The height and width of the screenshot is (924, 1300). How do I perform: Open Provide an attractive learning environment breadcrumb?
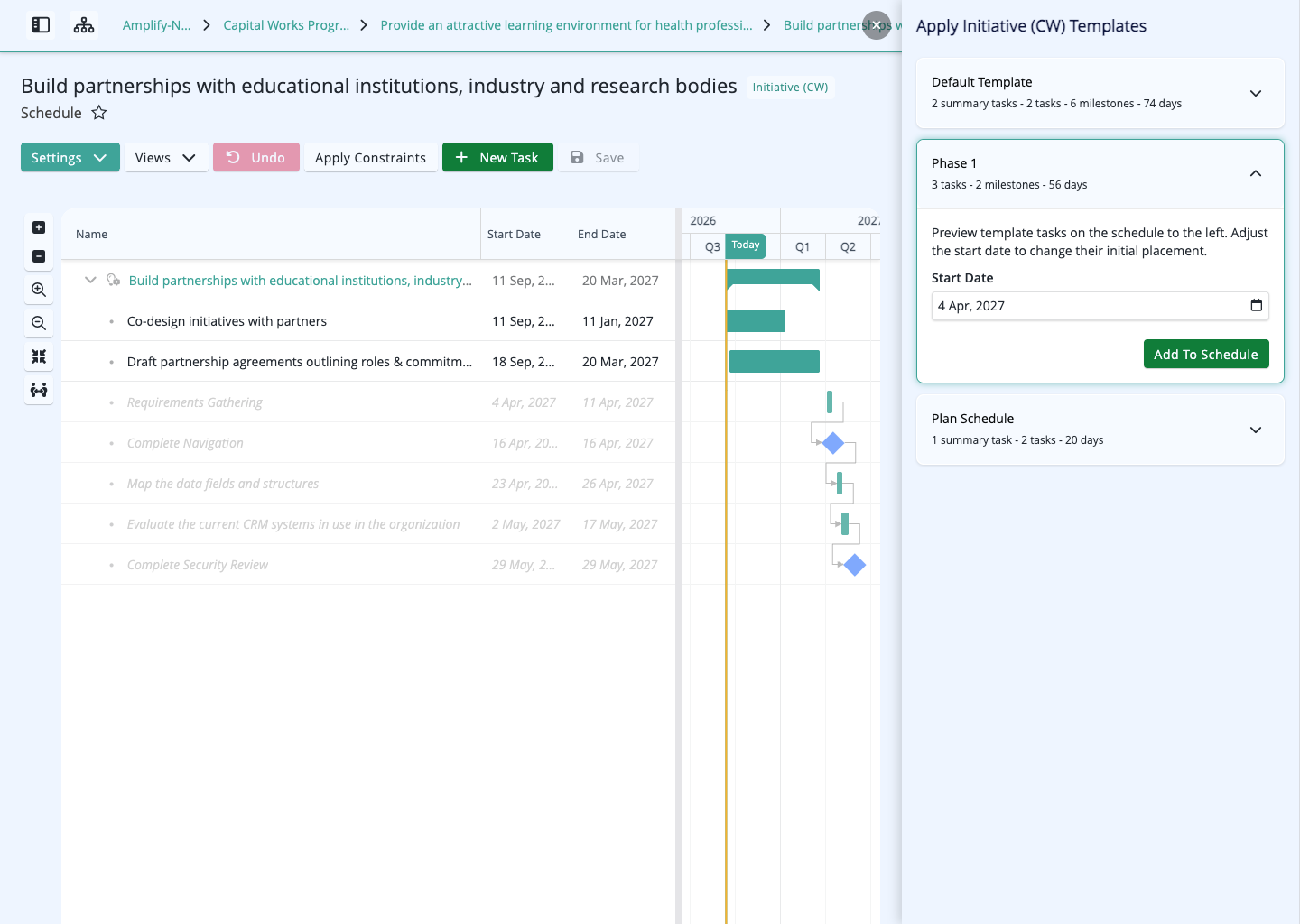[x=566, y=25]
